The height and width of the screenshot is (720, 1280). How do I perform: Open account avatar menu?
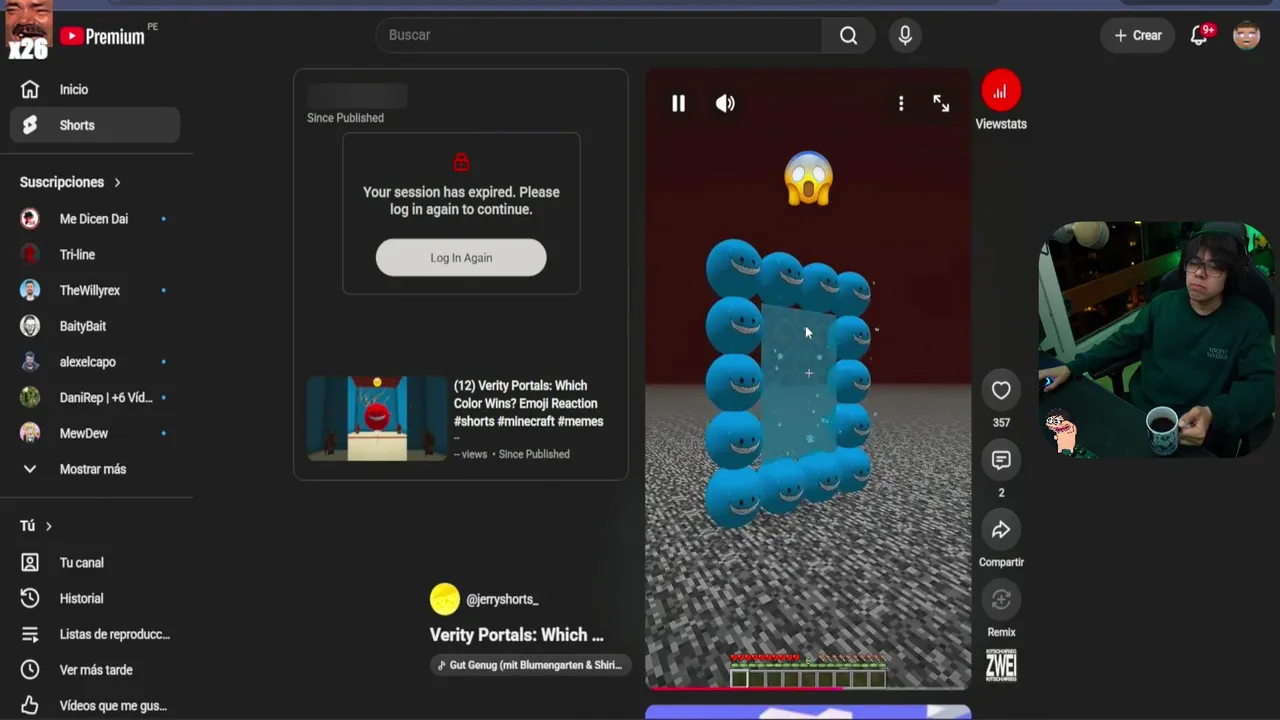click(x=1246, y=36)
